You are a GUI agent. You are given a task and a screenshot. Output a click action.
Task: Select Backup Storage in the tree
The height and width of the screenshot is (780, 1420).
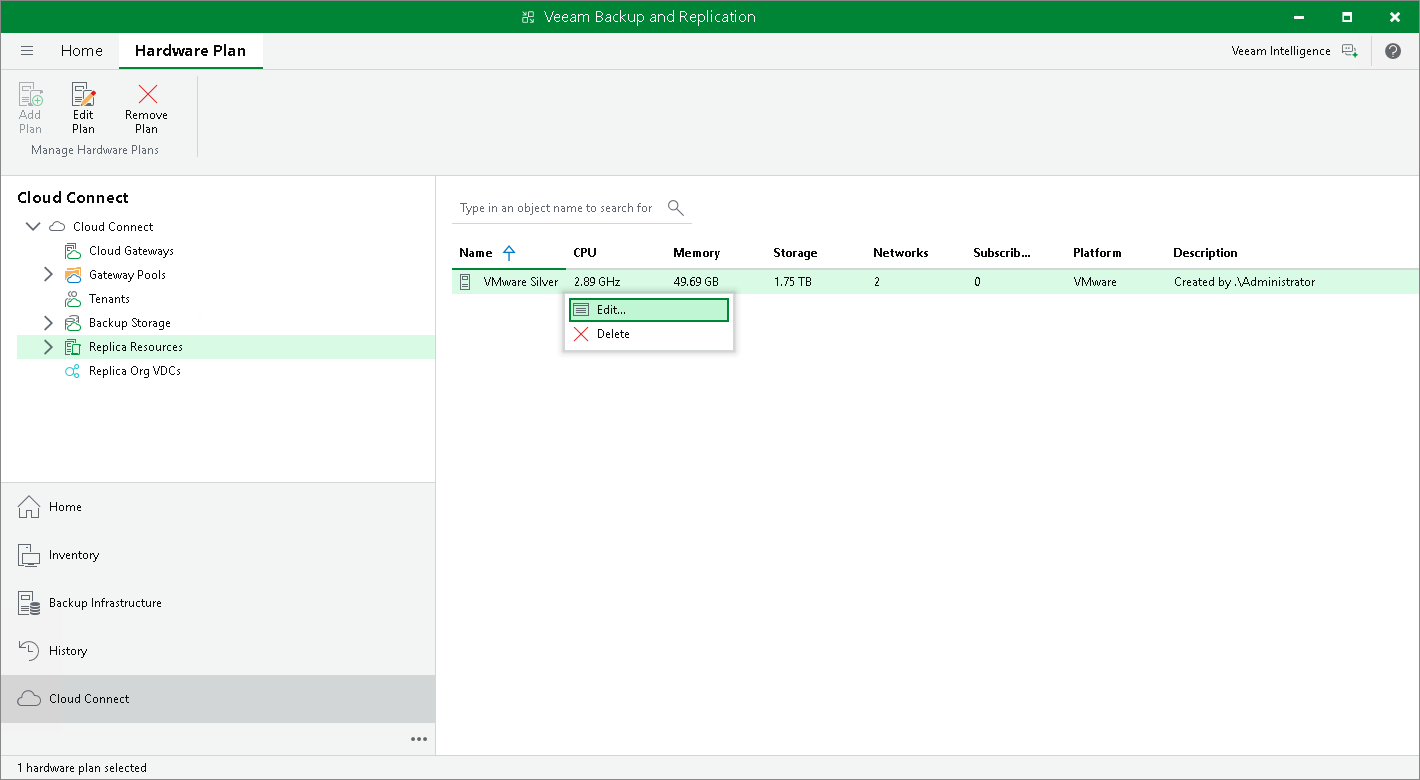click(x=130, y=323)
